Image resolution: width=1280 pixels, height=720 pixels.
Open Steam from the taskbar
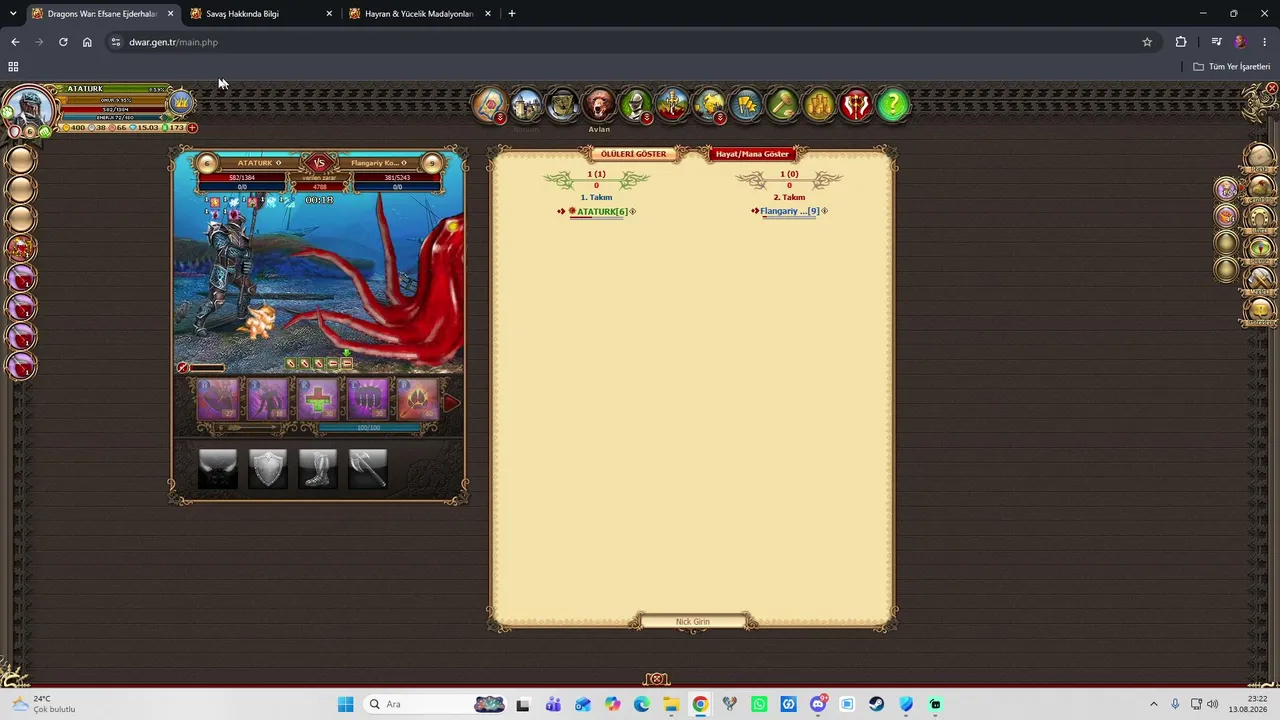coord(877,704)
